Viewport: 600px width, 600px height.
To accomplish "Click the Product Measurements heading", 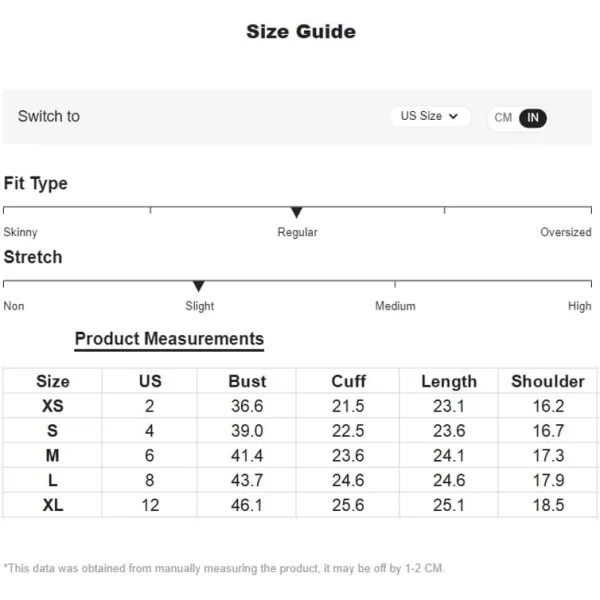I will click(x=169, y=339).
